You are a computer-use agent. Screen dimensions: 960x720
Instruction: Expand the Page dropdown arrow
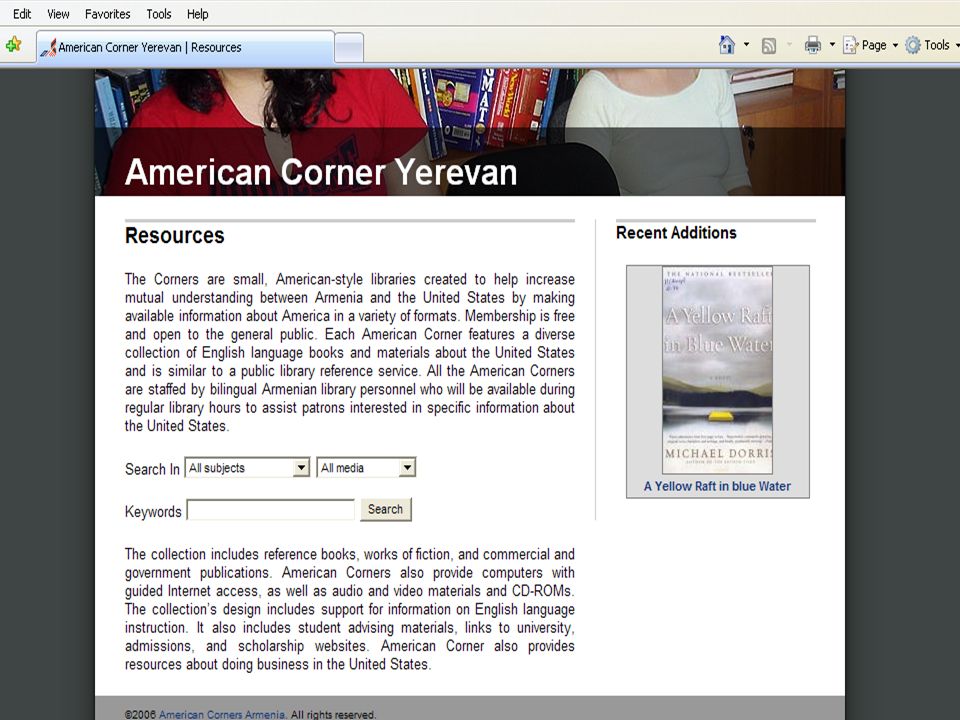pos(895,45)
